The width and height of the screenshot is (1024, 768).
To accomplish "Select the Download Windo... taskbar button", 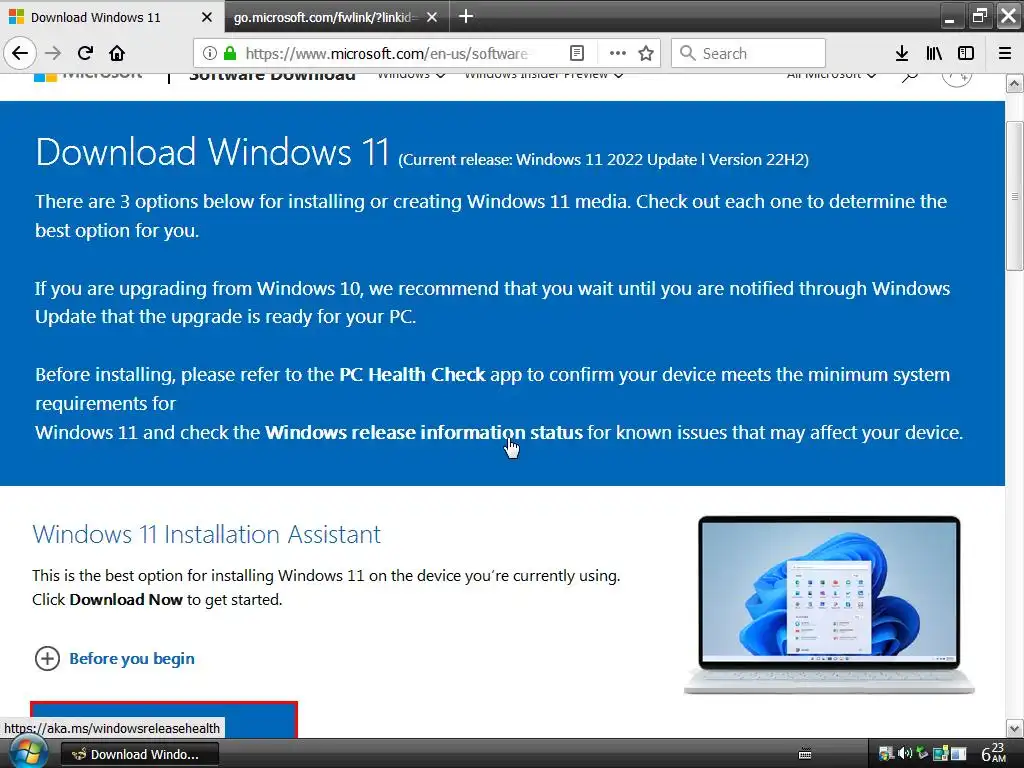I will (140, 754).
